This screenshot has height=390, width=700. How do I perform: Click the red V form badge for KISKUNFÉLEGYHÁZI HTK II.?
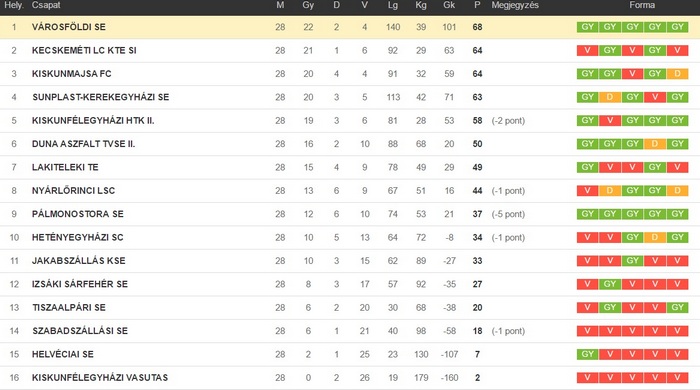[610, 120]
